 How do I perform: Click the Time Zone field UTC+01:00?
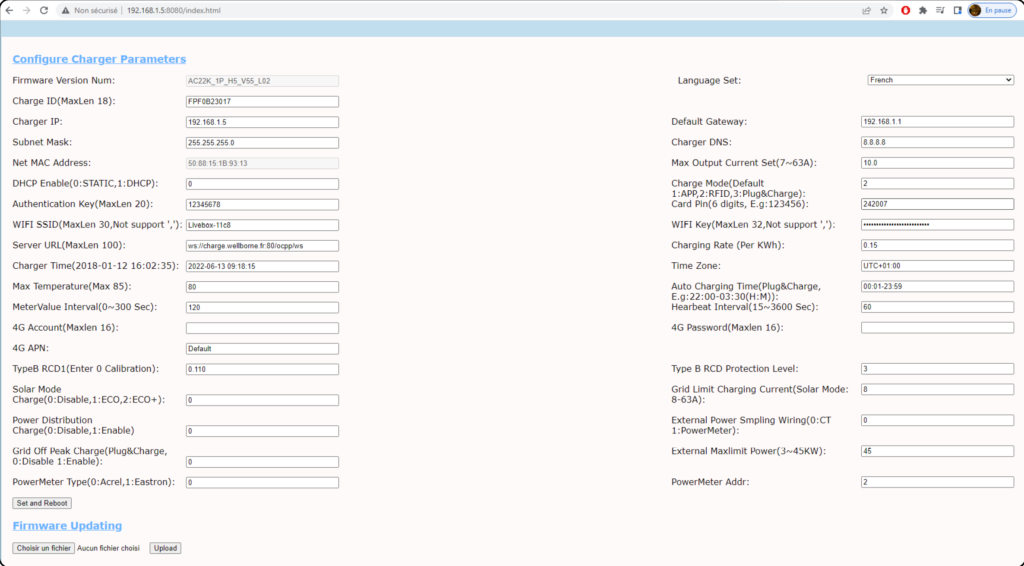click(x=937, y=266)
